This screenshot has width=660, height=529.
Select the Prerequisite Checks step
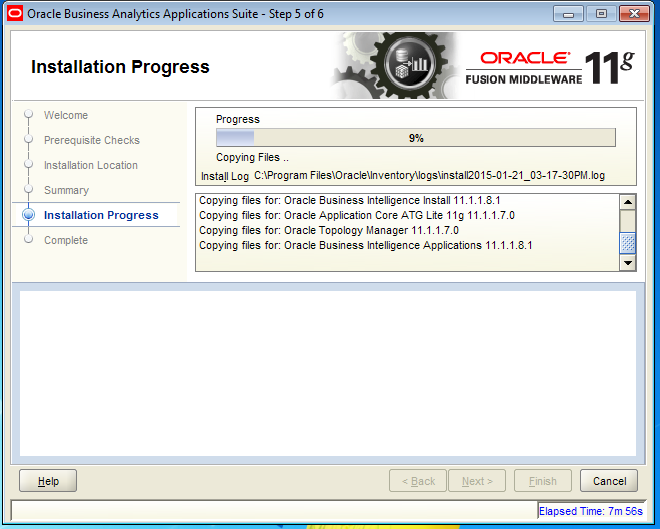92,140
